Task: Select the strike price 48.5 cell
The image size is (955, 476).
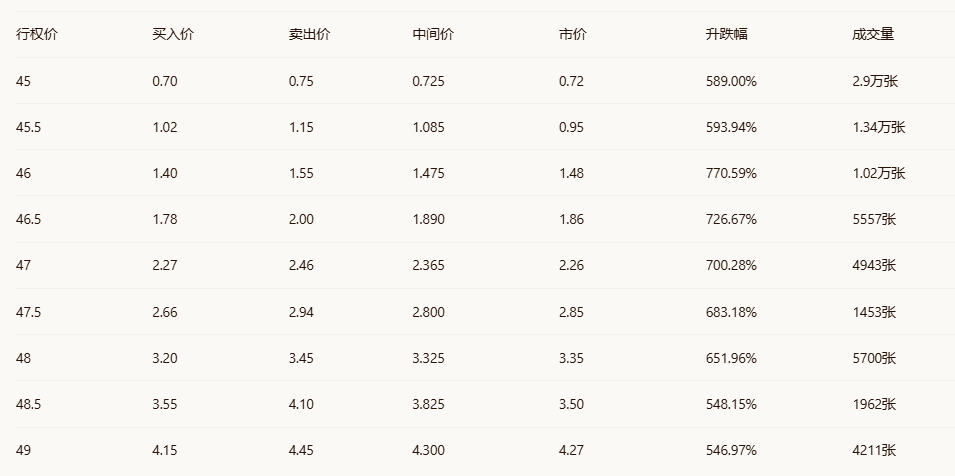Action: 28,404
